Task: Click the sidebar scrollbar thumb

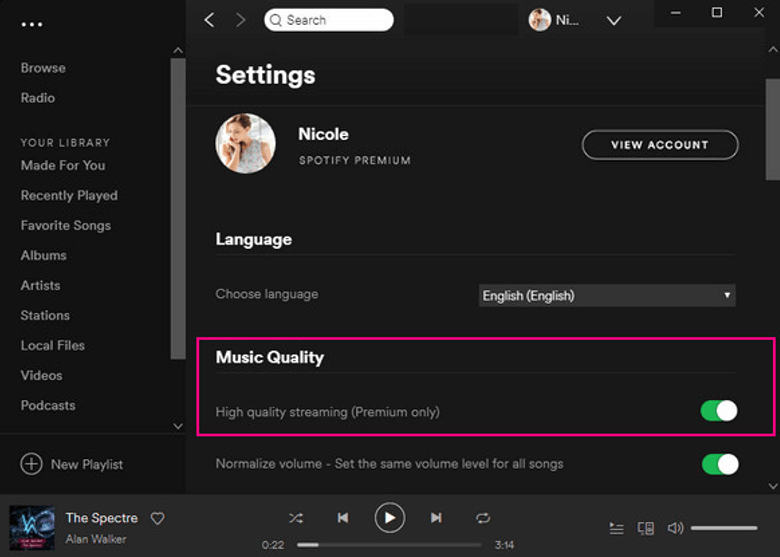Action: [178, 208]
